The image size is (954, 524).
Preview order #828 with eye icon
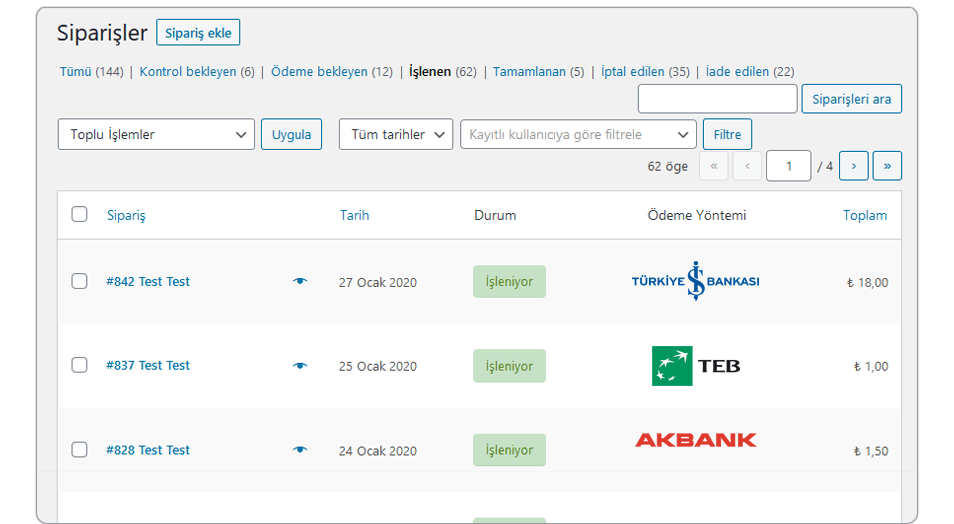click(300, 450)
